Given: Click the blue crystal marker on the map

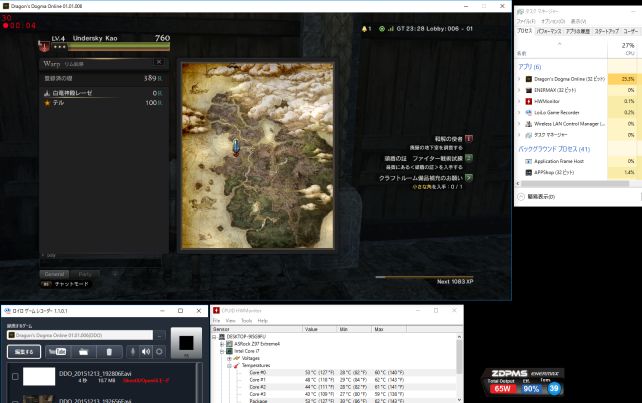Looking at the screenshot, I should tap(236, 147).
